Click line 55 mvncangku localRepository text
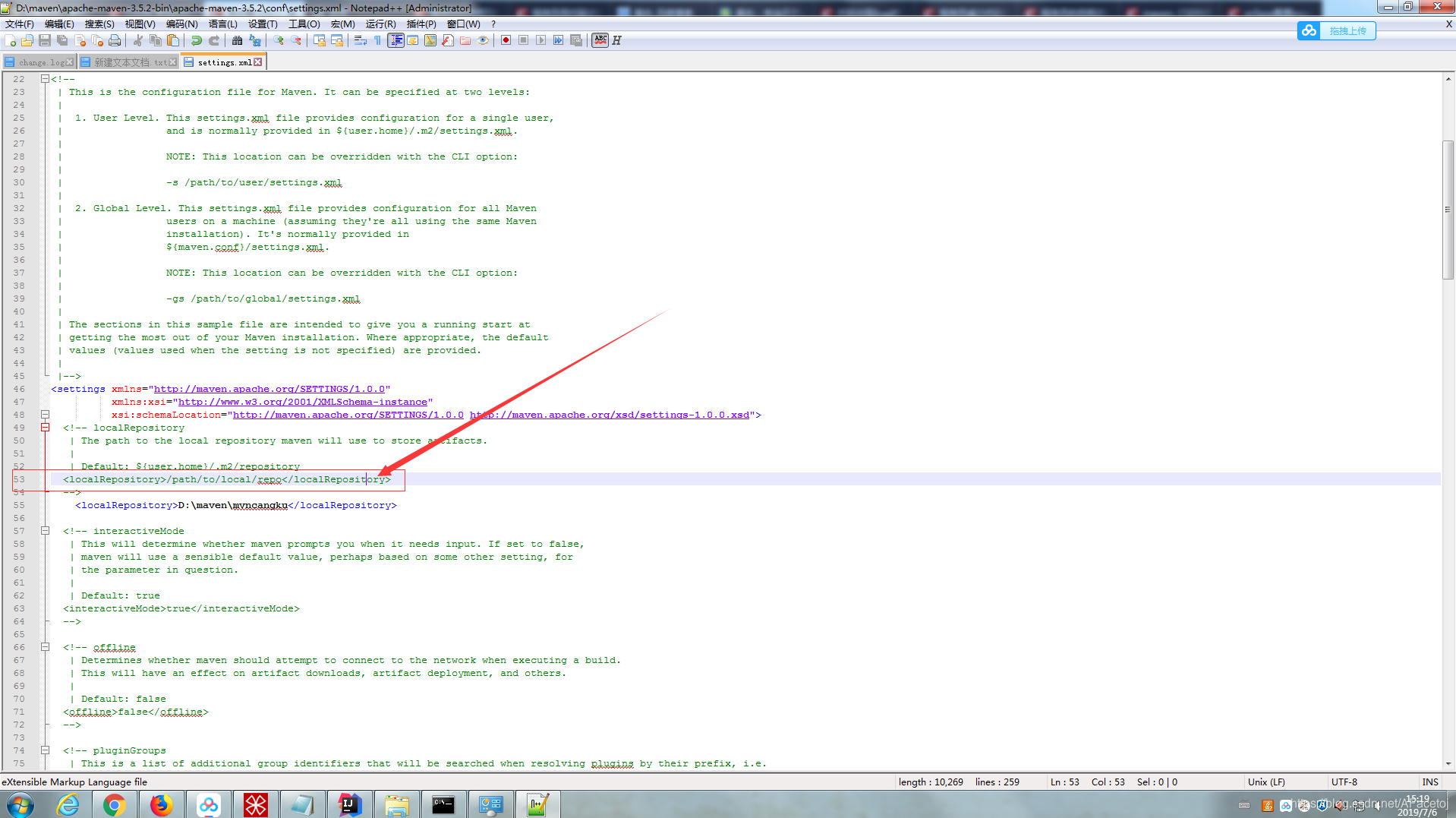This screenshot has height=818, width=1456. (x=235, y=505)
